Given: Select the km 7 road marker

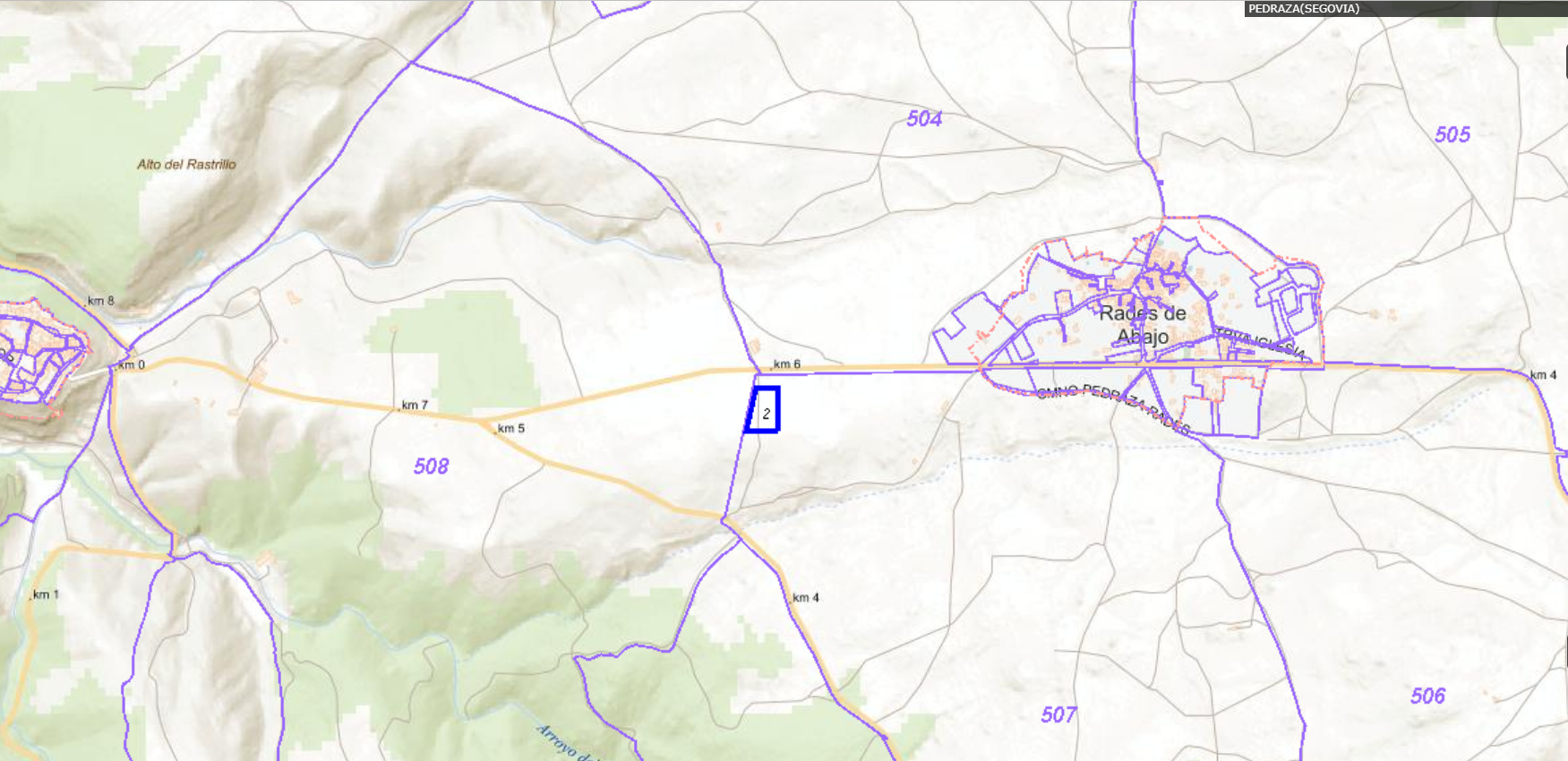Looking at the screenshot, I should point(414,406).
